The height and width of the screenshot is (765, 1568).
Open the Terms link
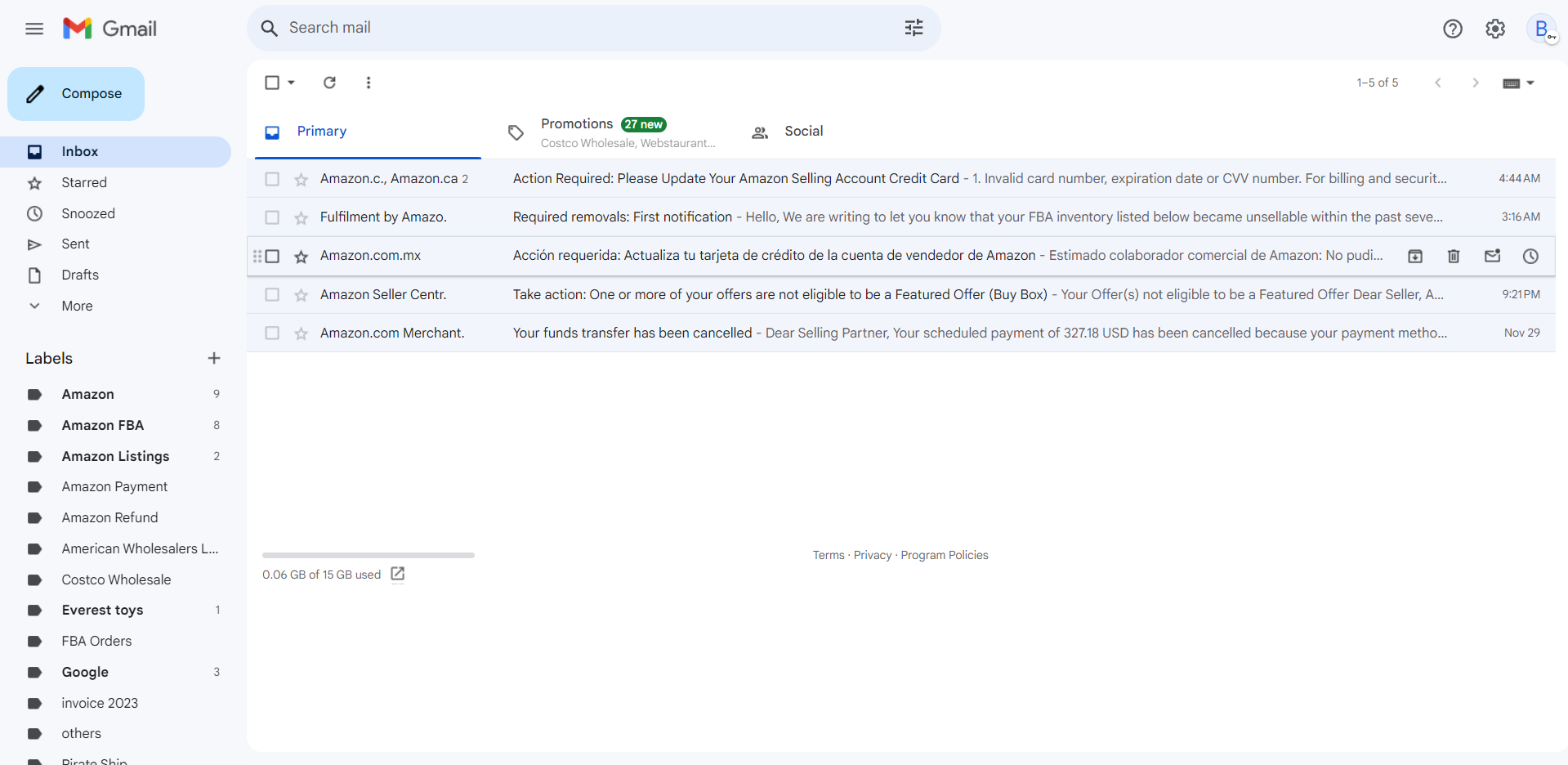point(829,555)
